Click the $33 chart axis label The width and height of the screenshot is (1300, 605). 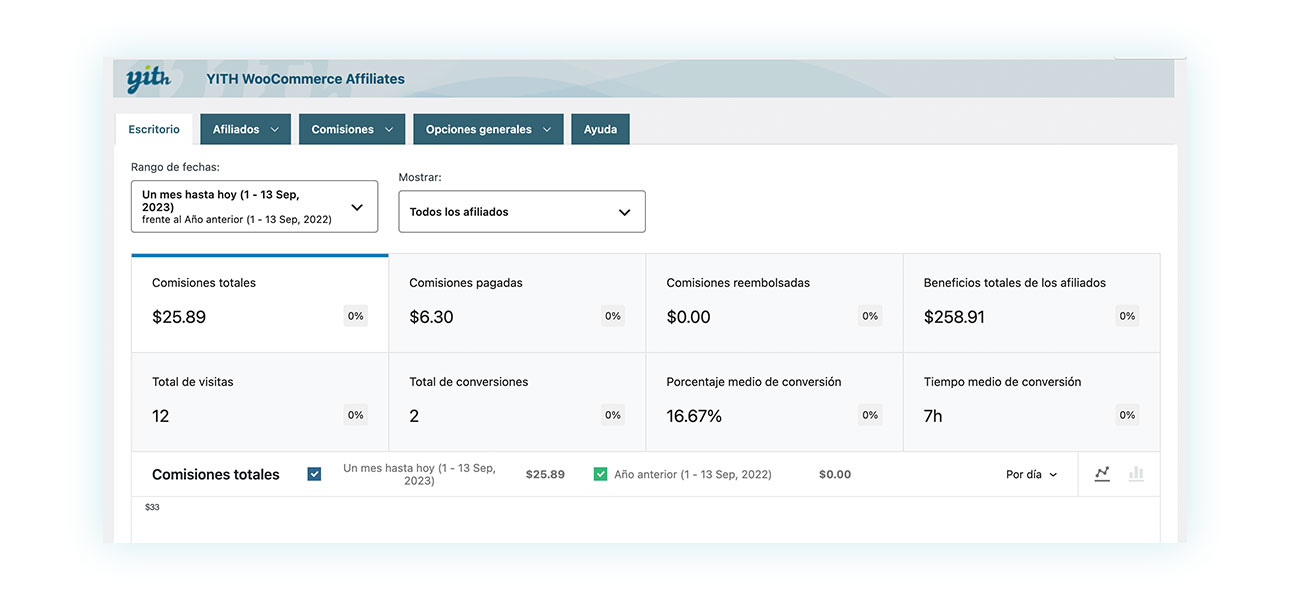pyautogui.click(x=152, y=507)
